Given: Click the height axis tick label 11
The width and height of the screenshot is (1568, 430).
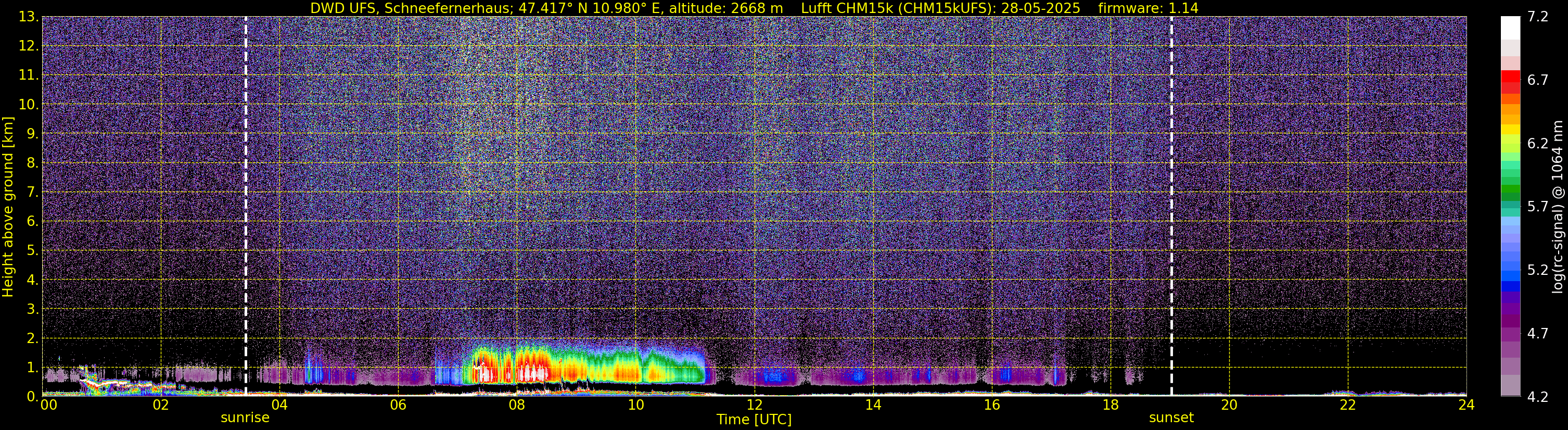Looking at the screenshot, I should (28, 75).
